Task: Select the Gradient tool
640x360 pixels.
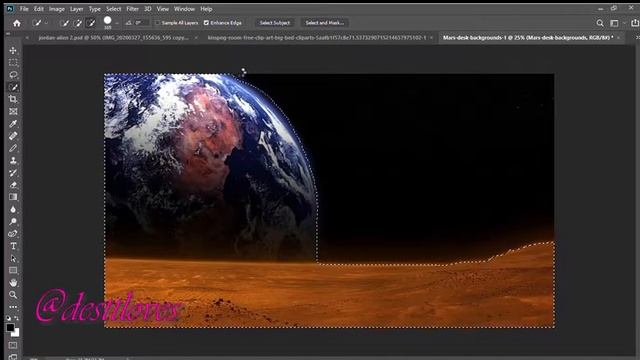Action: (13, 197)
